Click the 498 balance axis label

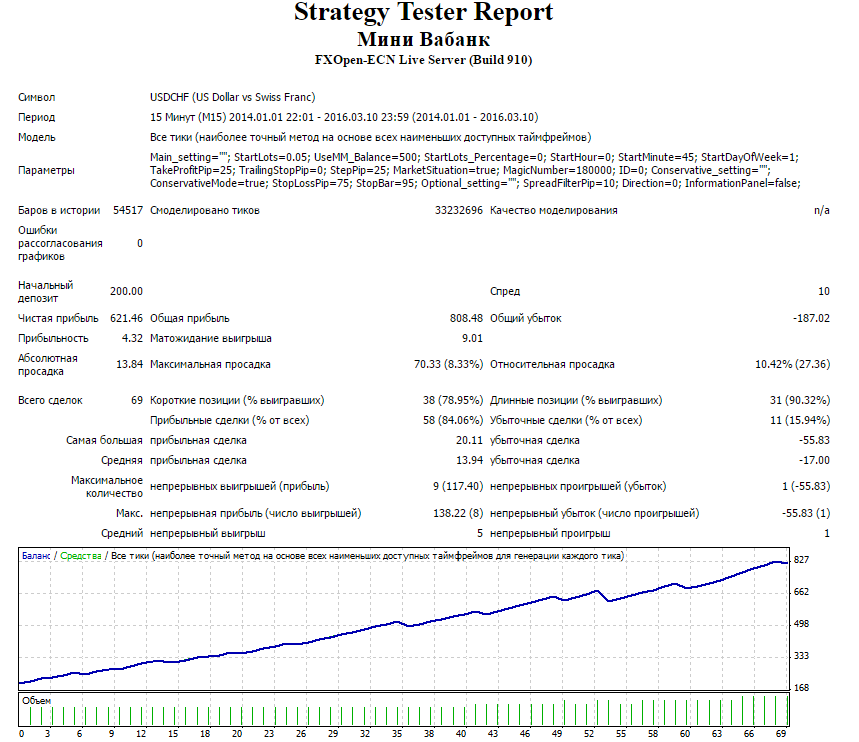(x=801, y=624)
